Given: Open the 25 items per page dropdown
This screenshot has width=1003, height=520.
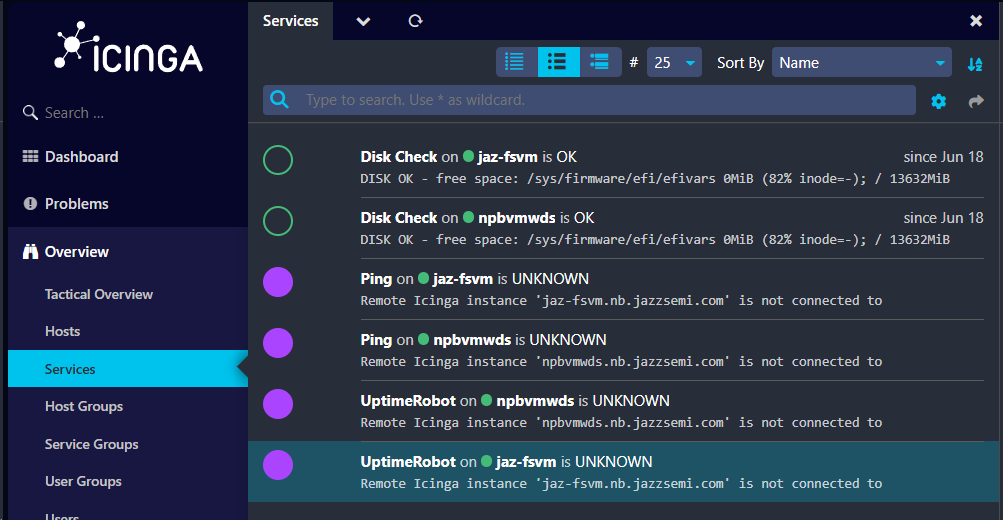Looking at the screenshot, I should pyautogui.click(x=674, y=62).
